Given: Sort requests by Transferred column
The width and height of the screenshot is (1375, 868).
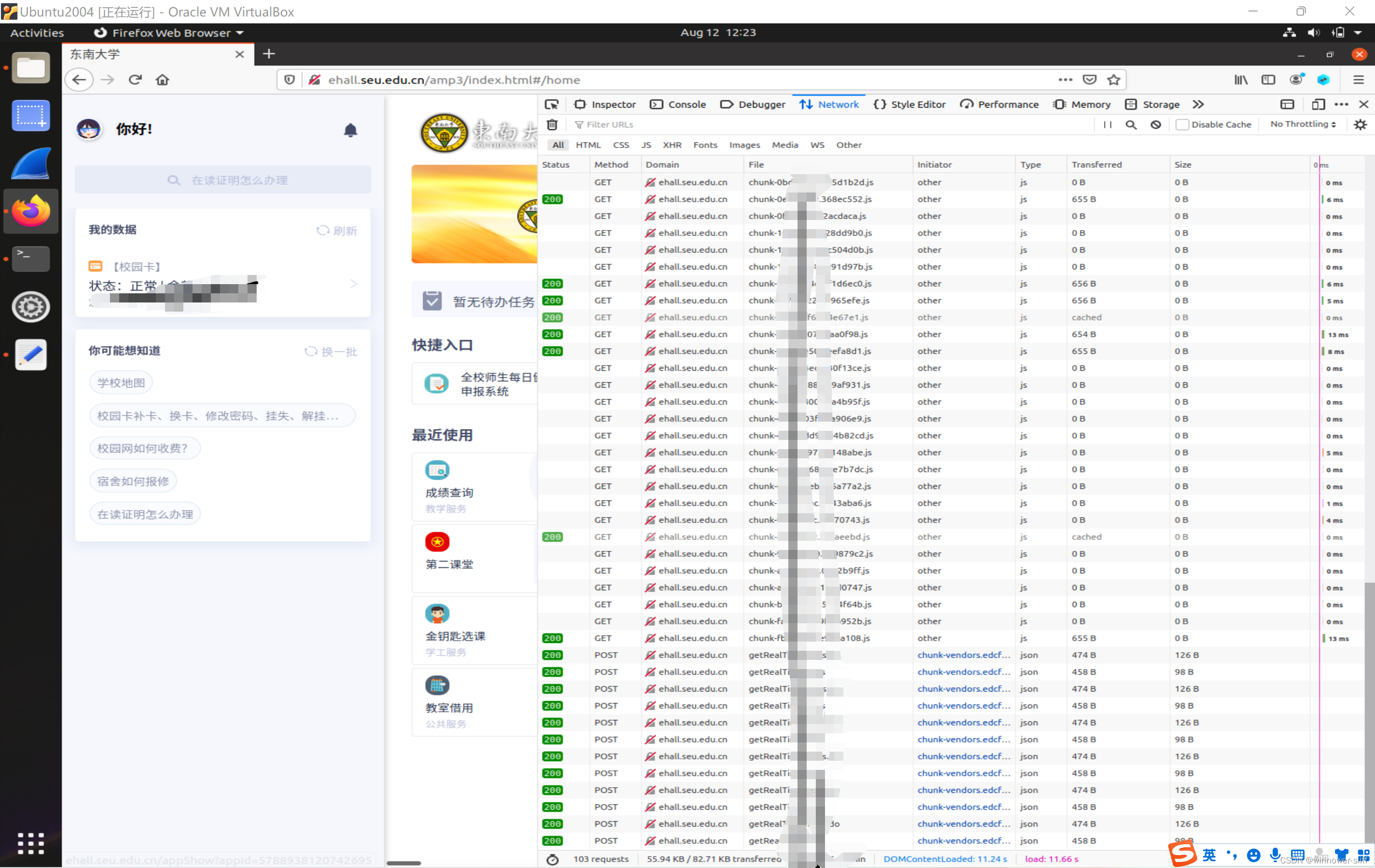Looking at the screenshot, I should pos(1117,165).
